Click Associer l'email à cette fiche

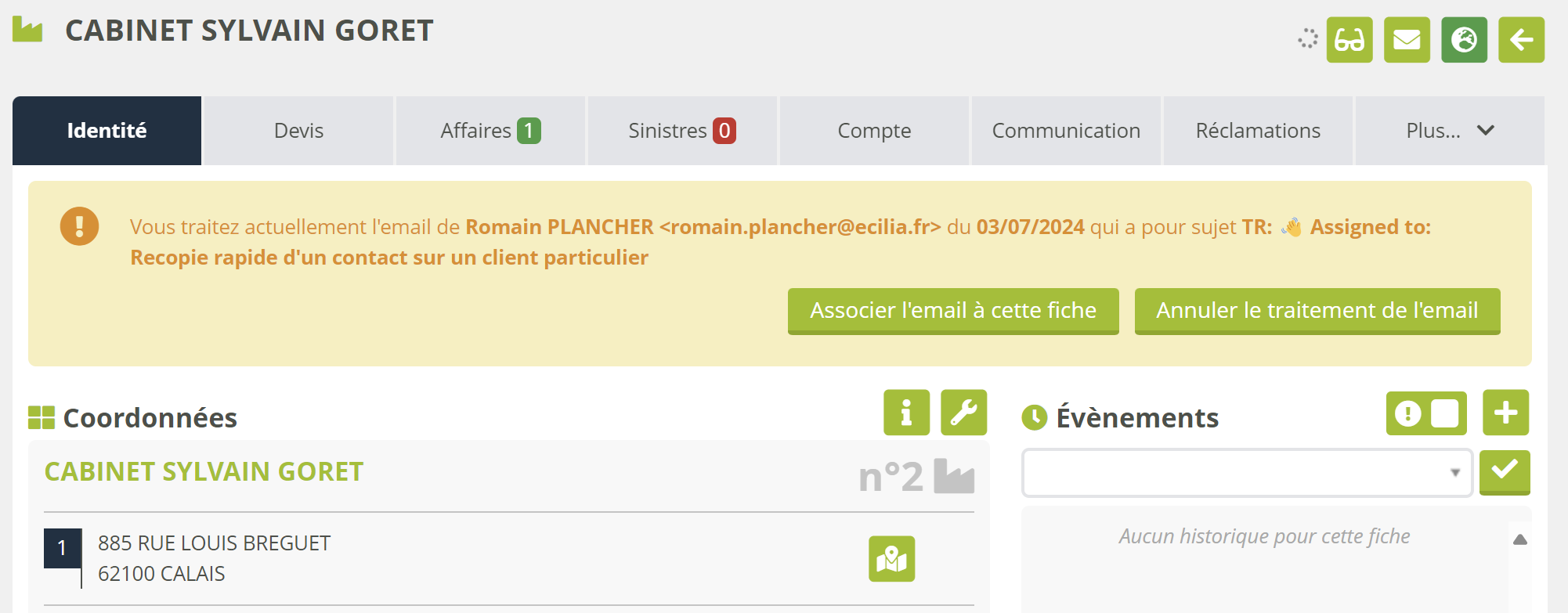(x=953, y=311)
